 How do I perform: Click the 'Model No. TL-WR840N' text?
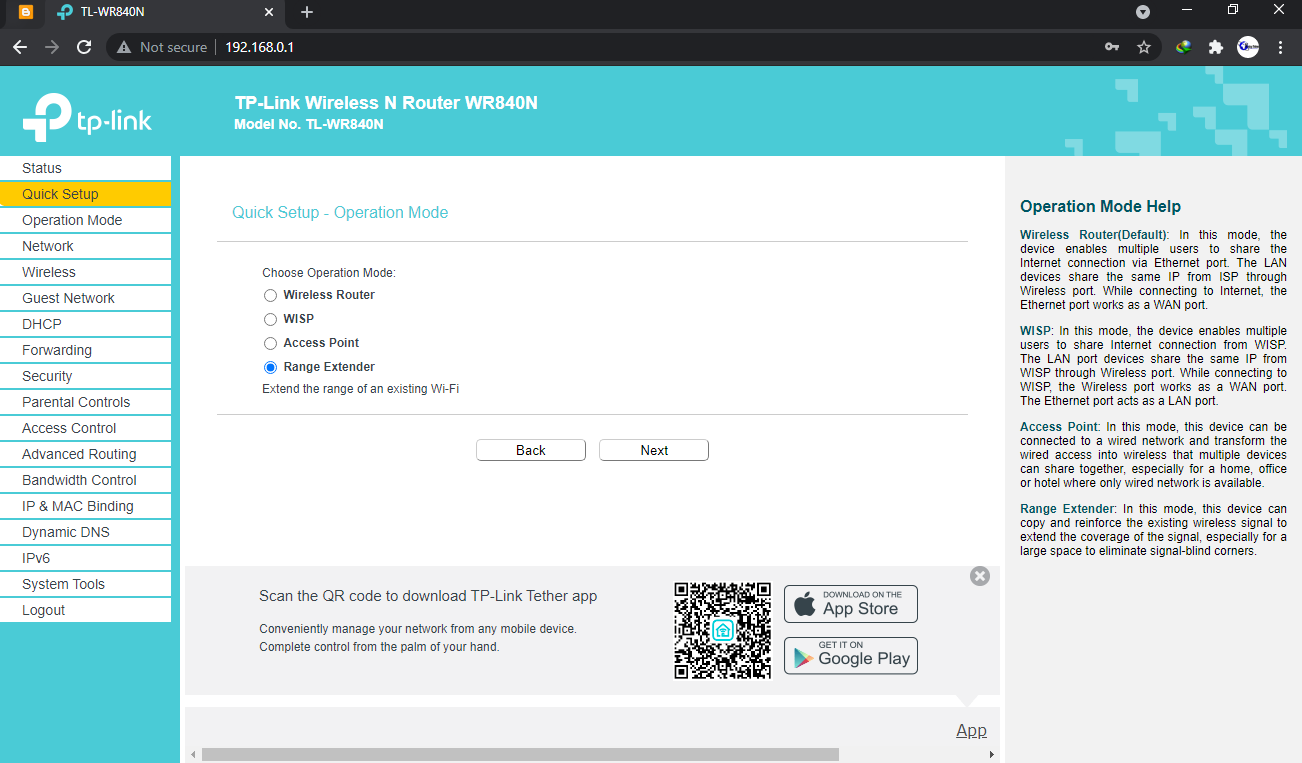pos(309,125)
